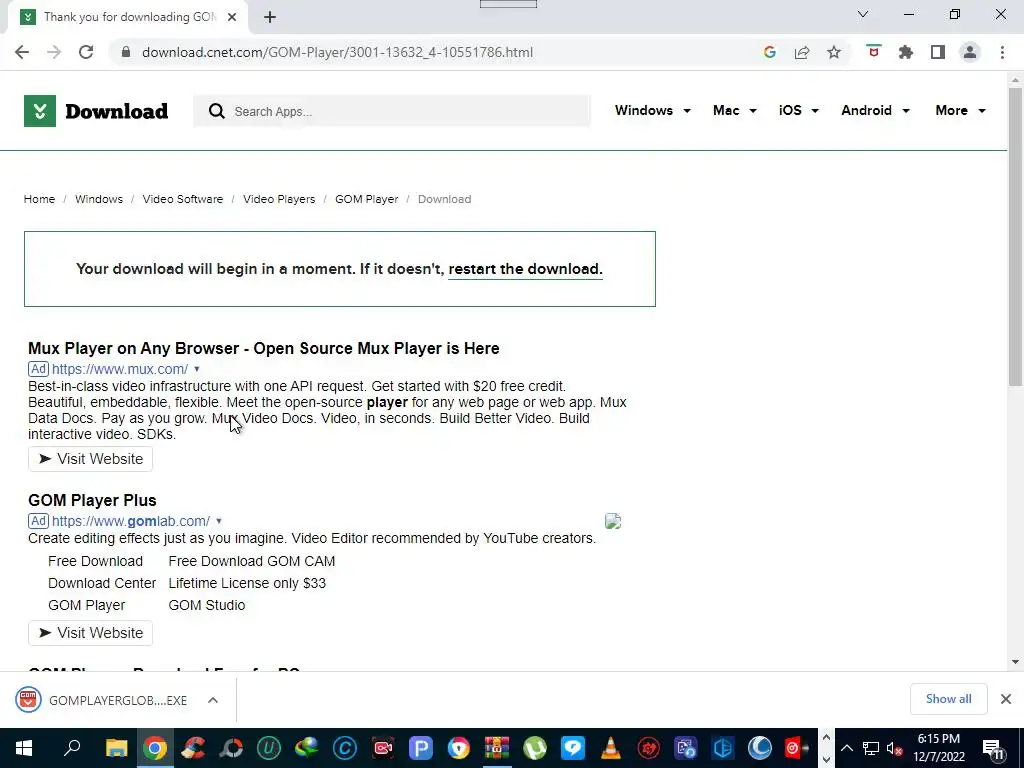Image resolution: width=1024 pixels, height=768 pixels.
Task: Expand the Mac dropdown menu
Action: [x=735, y=110]
